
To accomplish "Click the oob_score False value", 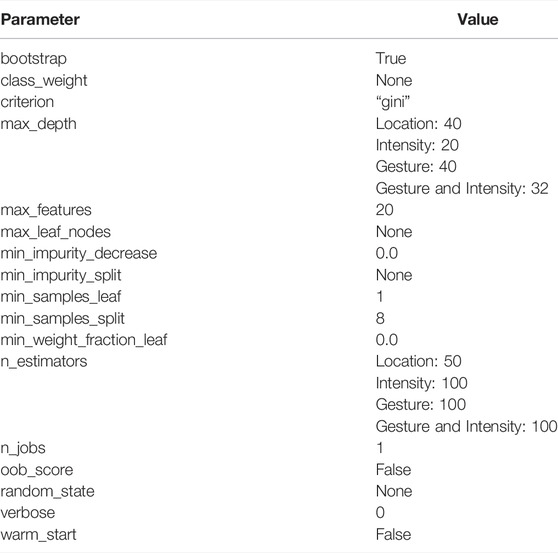I will (x=393, y=470).
